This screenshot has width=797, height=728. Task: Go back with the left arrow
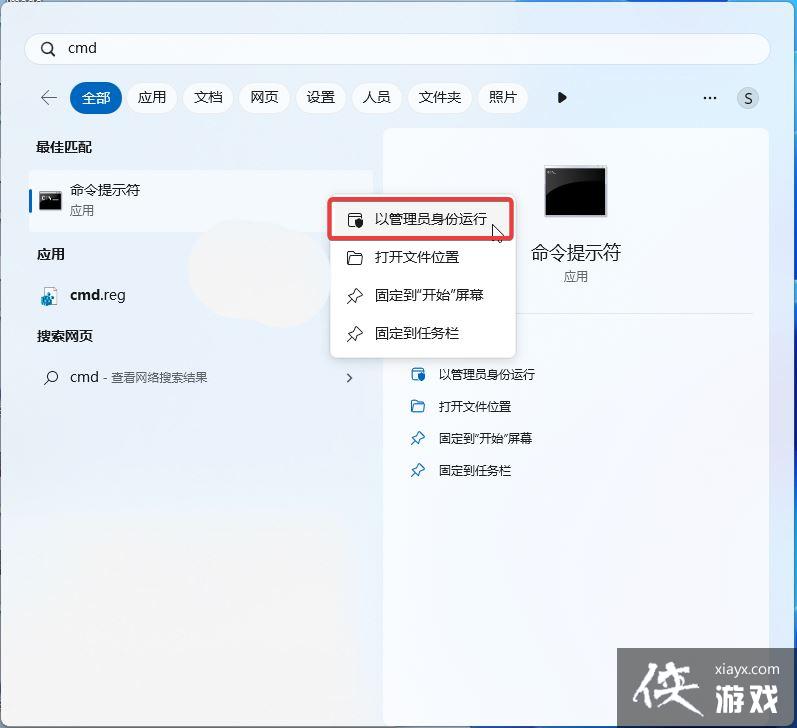(49, 97)
